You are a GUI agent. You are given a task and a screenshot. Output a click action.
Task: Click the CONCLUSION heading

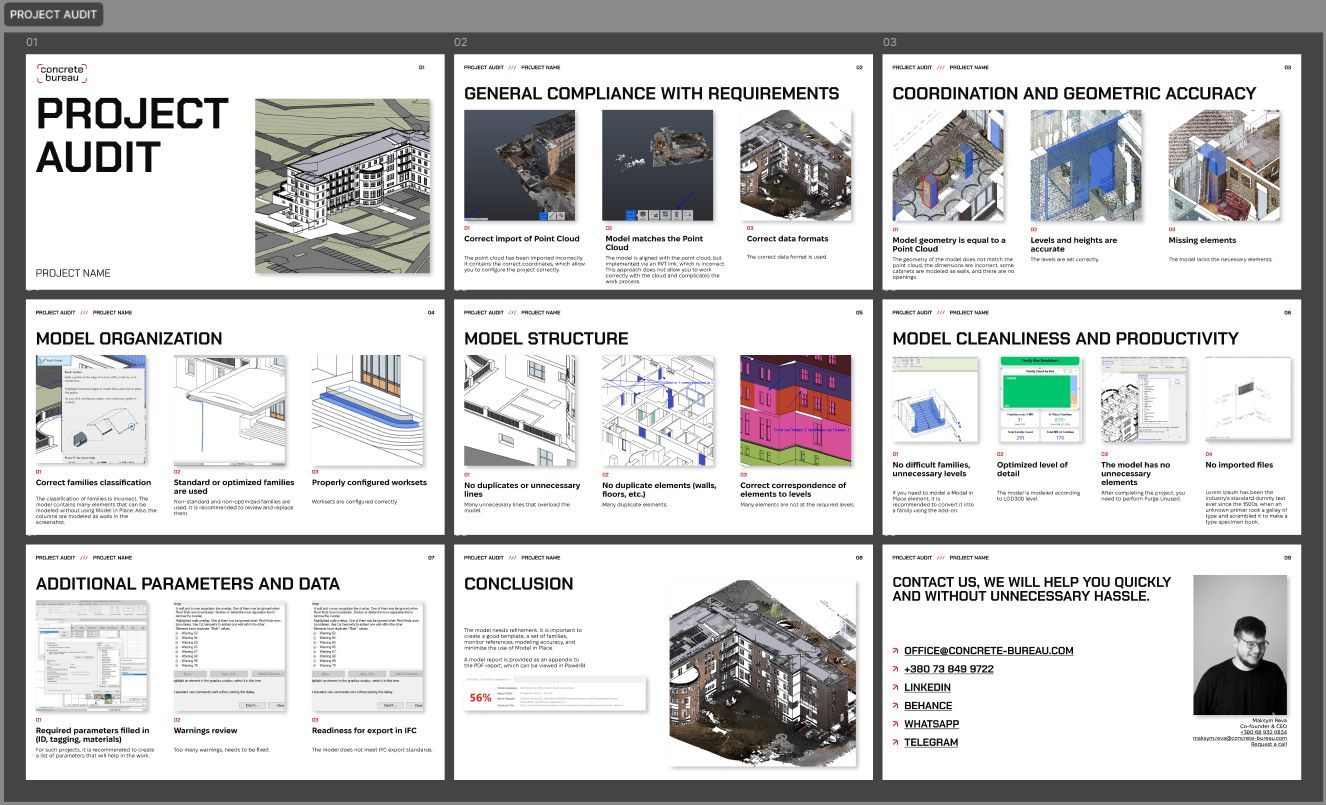click(519, 583)
